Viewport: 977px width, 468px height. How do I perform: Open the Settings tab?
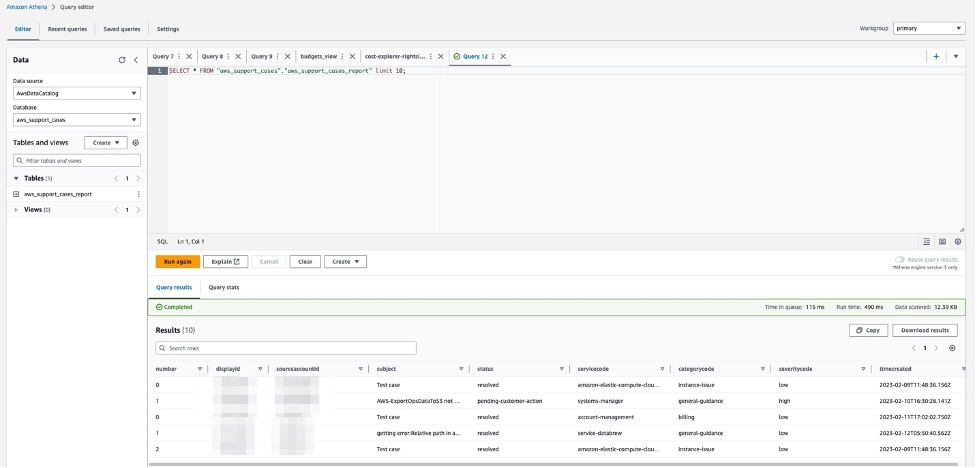point(168,29)
